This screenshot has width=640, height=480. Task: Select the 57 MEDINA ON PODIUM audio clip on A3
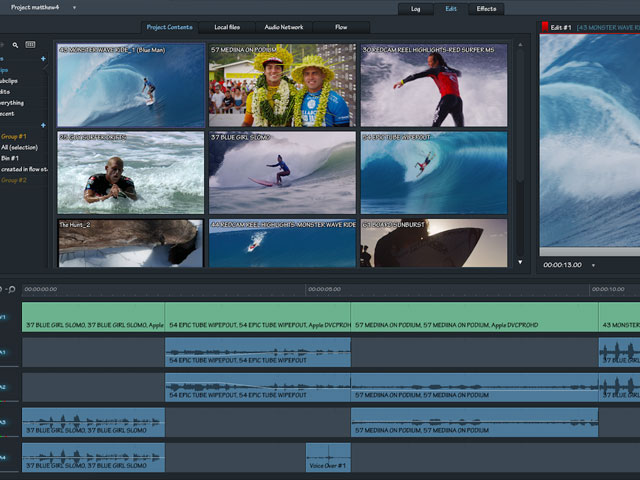pos(474,422)
